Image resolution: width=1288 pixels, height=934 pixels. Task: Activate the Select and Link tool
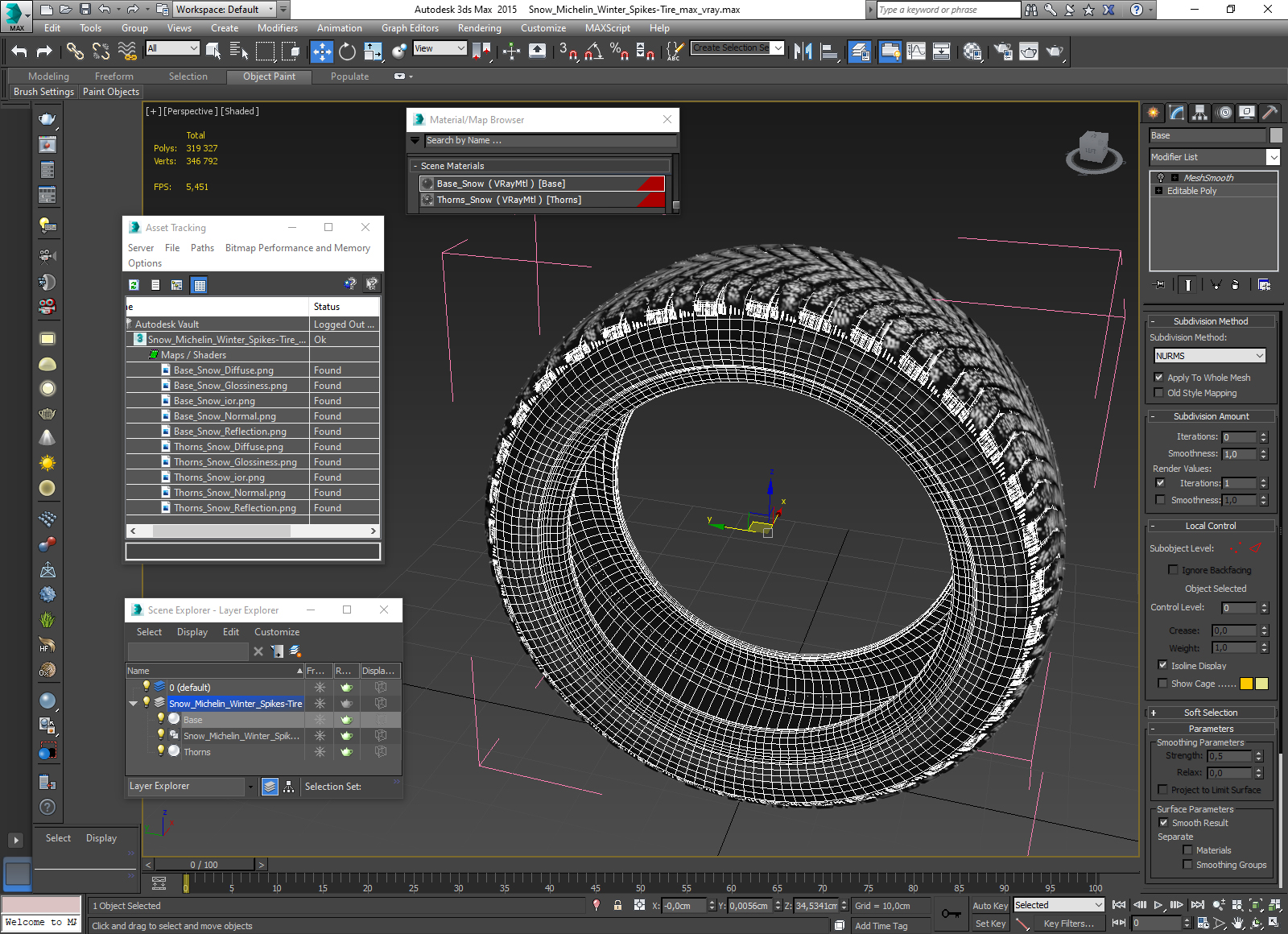point(75,52)
